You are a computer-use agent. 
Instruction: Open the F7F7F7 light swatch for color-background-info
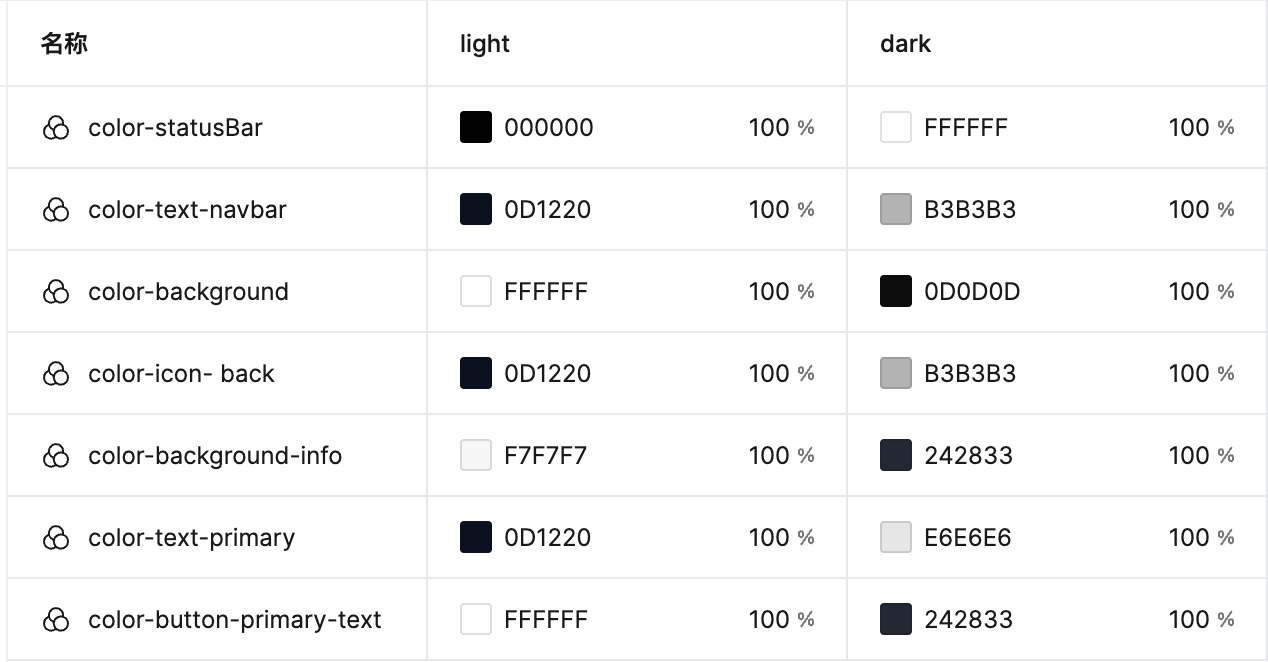point(476,455)
